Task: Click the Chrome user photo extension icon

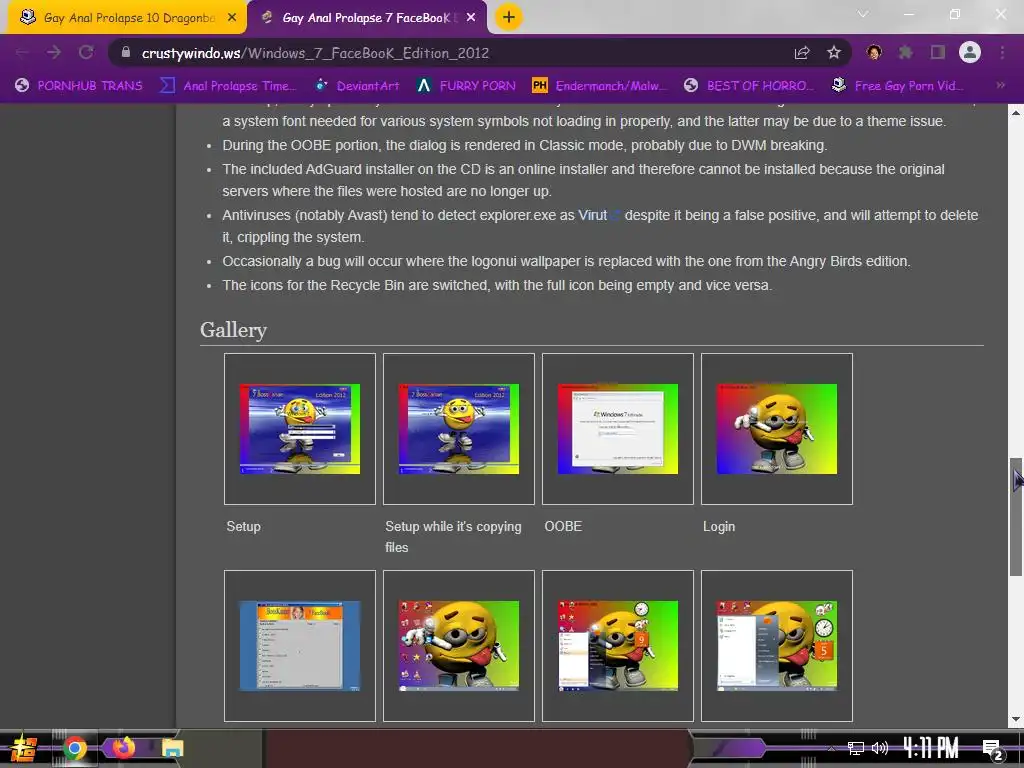Action: (x=874, y=52)
